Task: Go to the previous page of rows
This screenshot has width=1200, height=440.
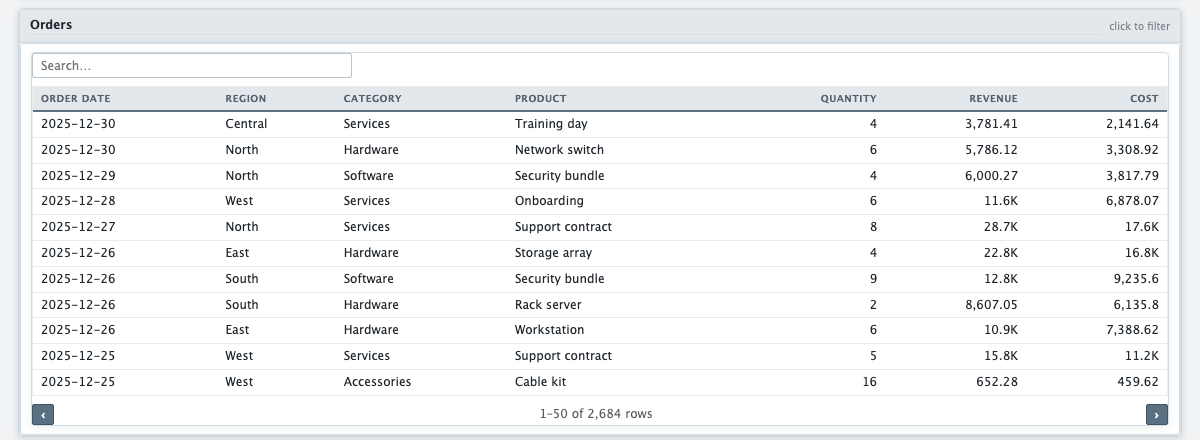Action: 43,414
